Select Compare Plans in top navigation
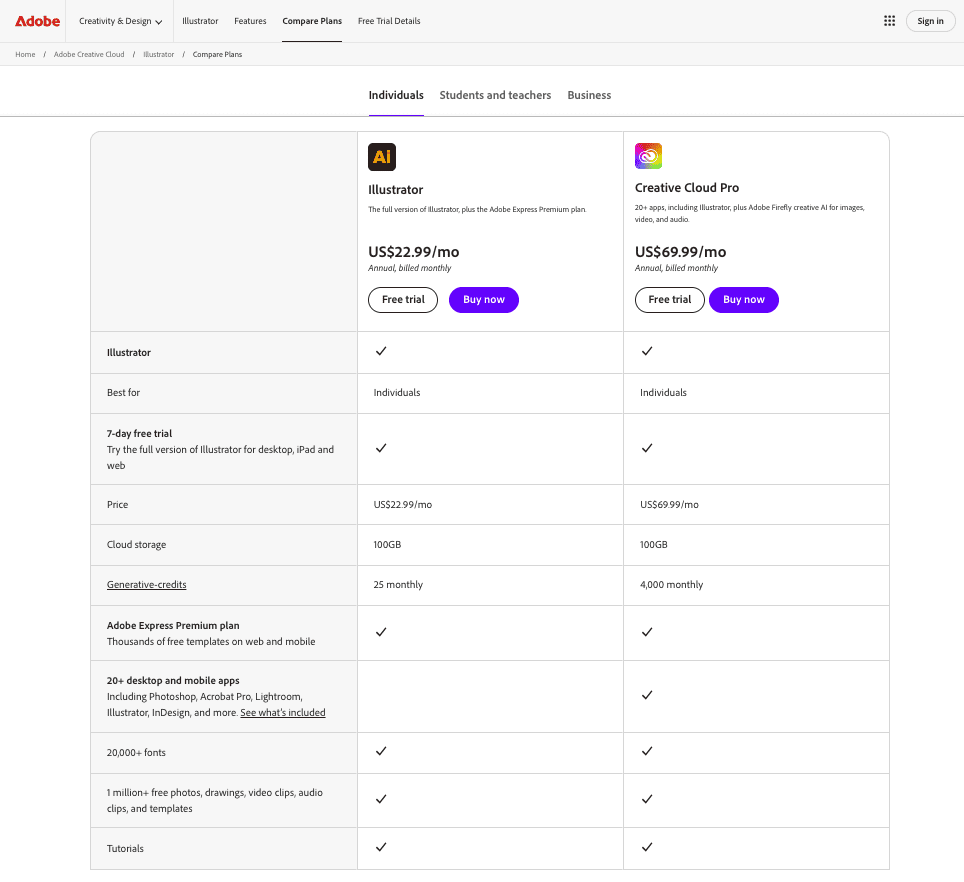 (312, 21)
